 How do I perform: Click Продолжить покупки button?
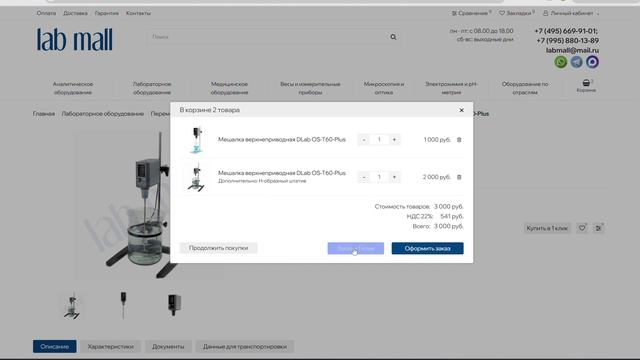coord(218,248)
